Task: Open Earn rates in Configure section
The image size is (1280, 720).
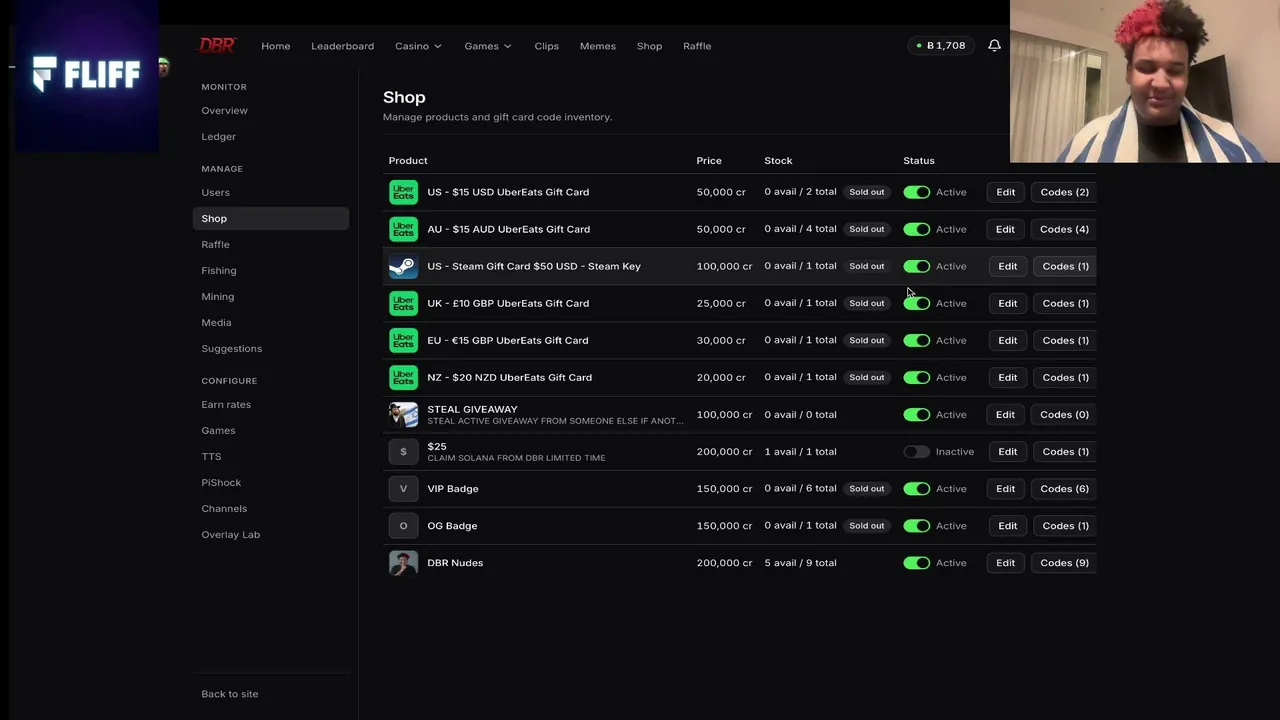Action: click(226, 404)
